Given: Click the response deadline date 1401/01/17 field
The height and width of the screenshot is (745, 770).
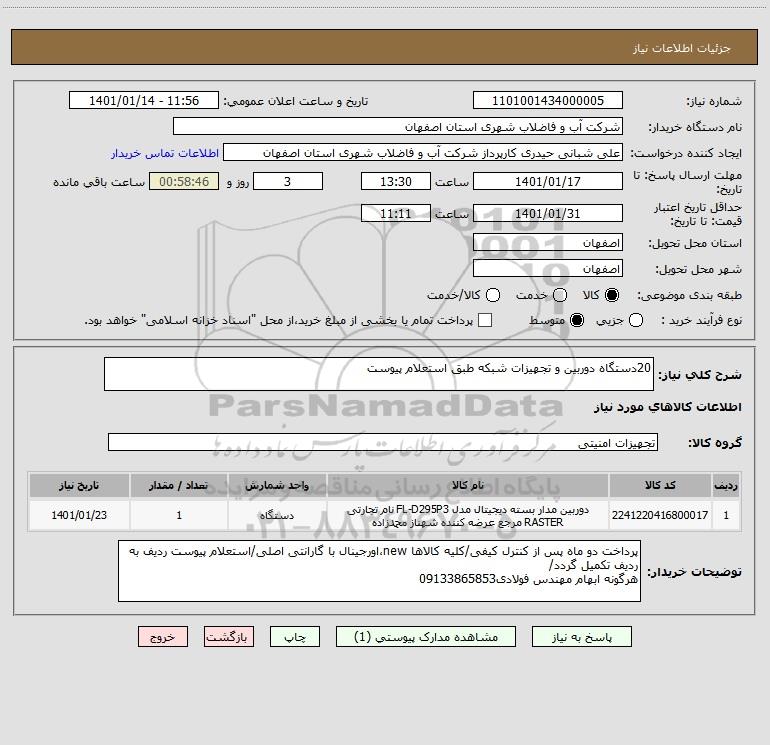Looking at the screenshot, I should click(548, 181).
